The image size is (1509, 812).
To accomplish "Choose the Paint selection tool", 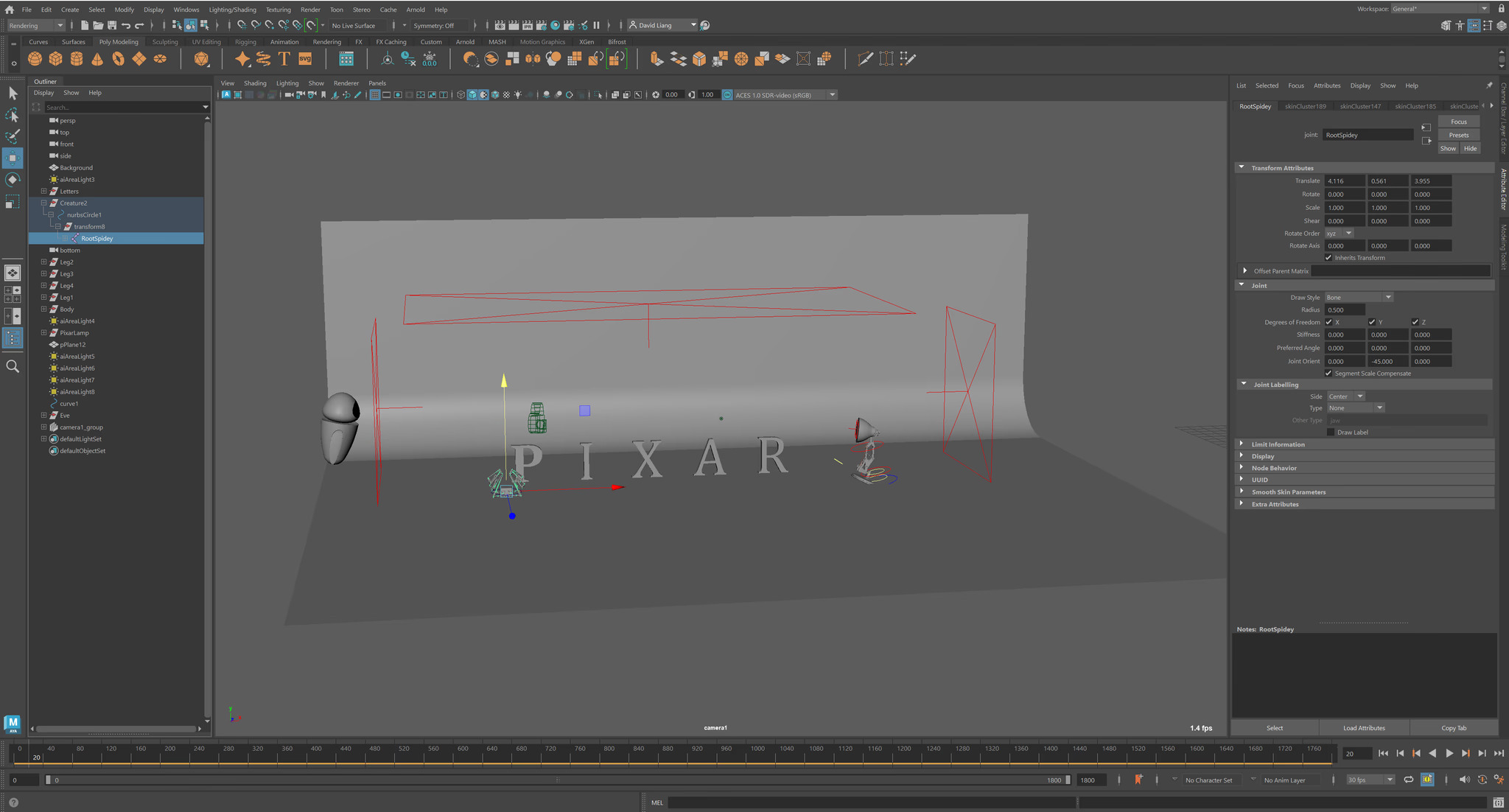I will tap(13, 136).
